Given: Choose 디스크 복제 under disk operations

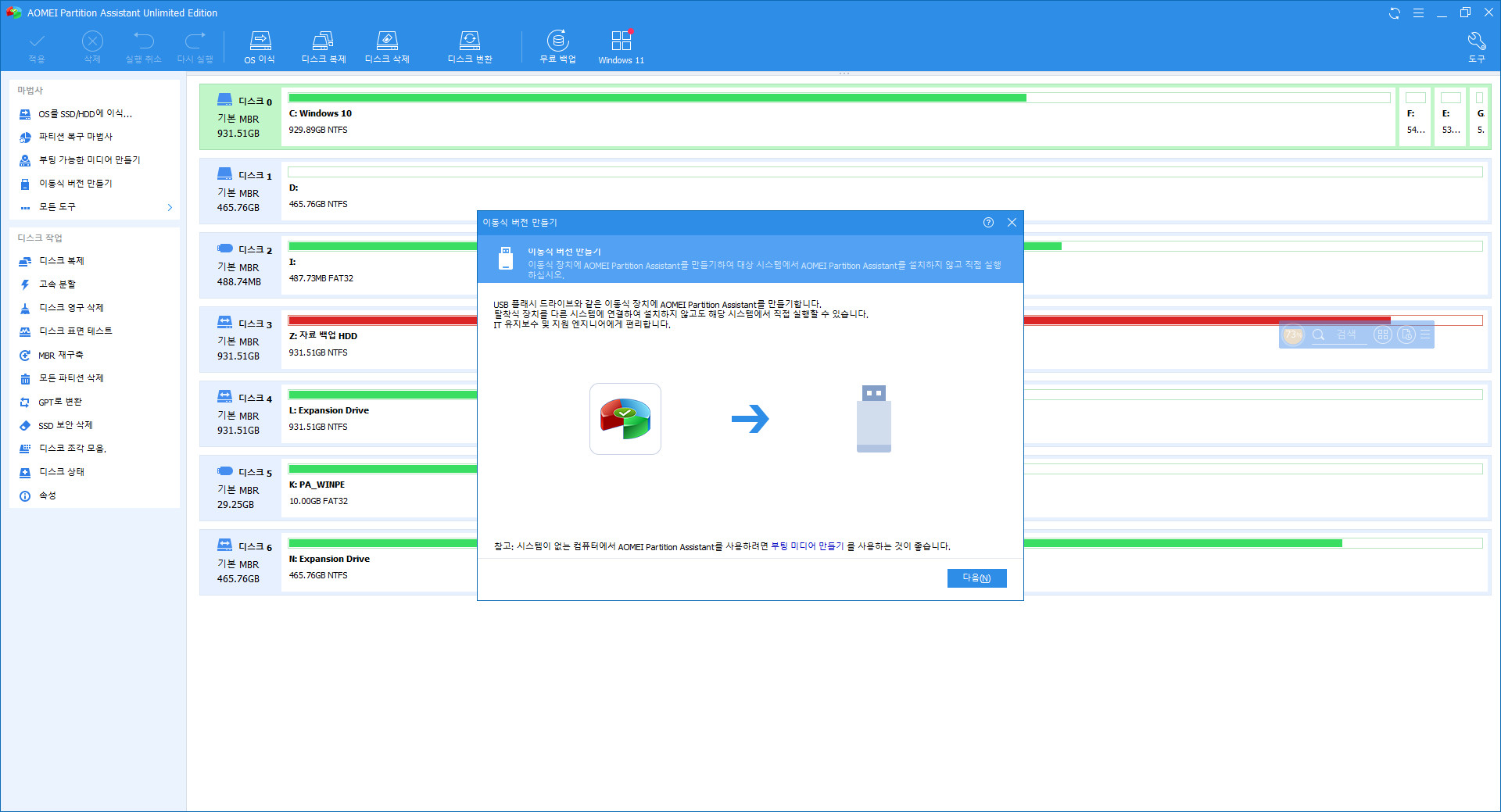Looking at the screenshot, I should (61, 261).
